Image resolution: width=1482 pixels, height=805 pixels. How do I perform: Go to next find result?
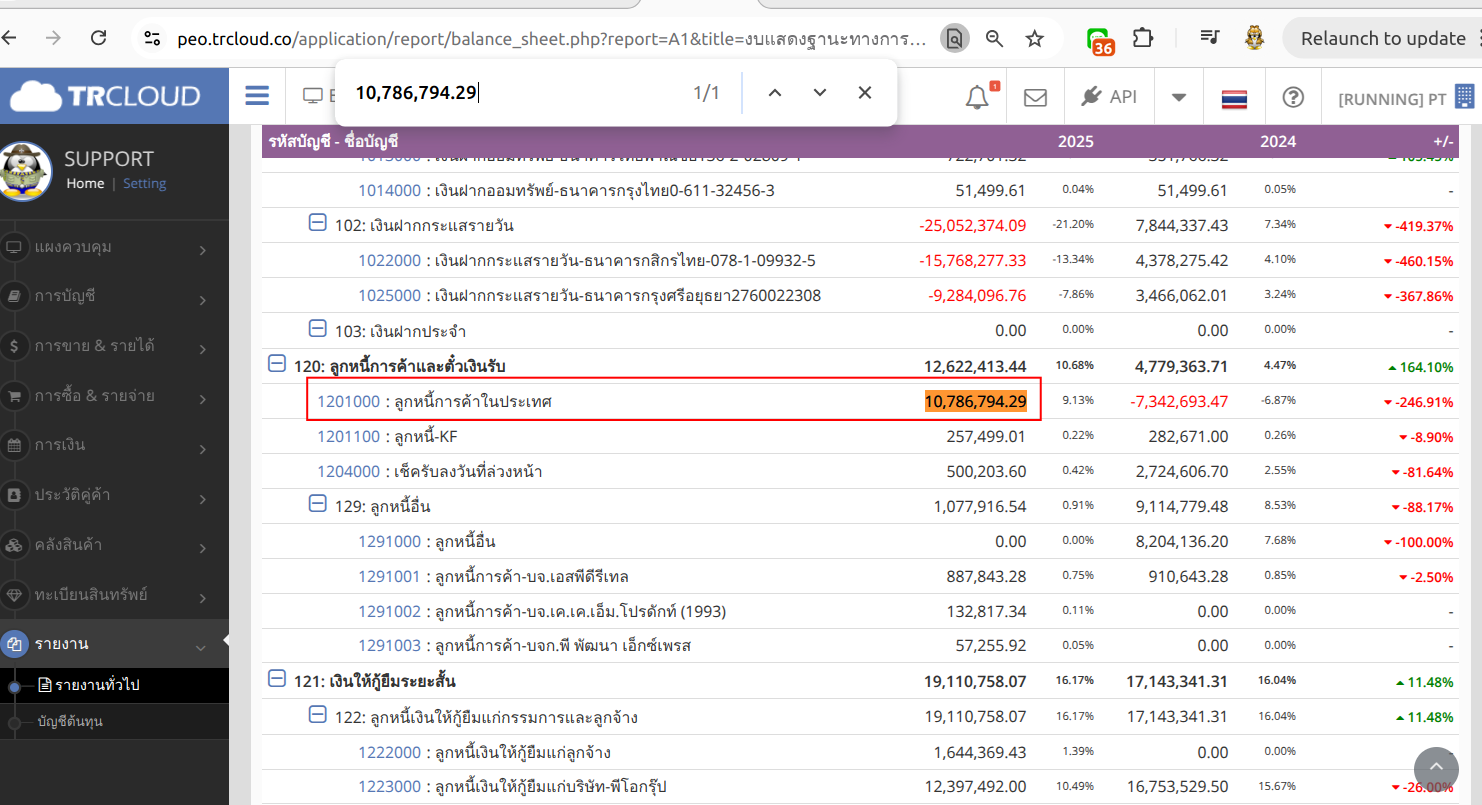(820, 93)
